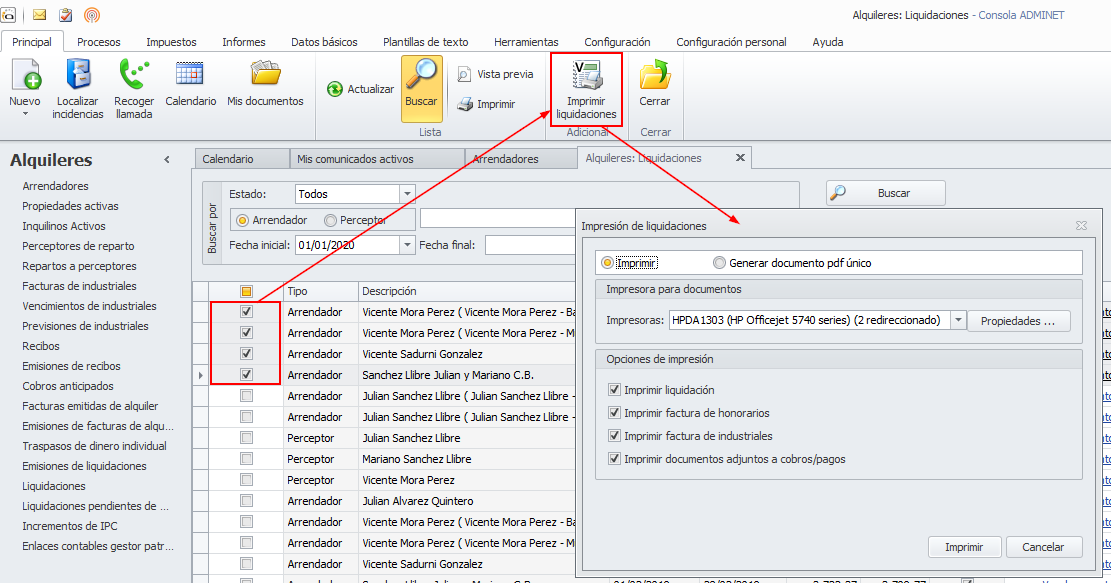This screenshot has width=1111, height=583.
Task: Uncheck Imprimir factura de honorarios
Action: [x=614, y=413]
